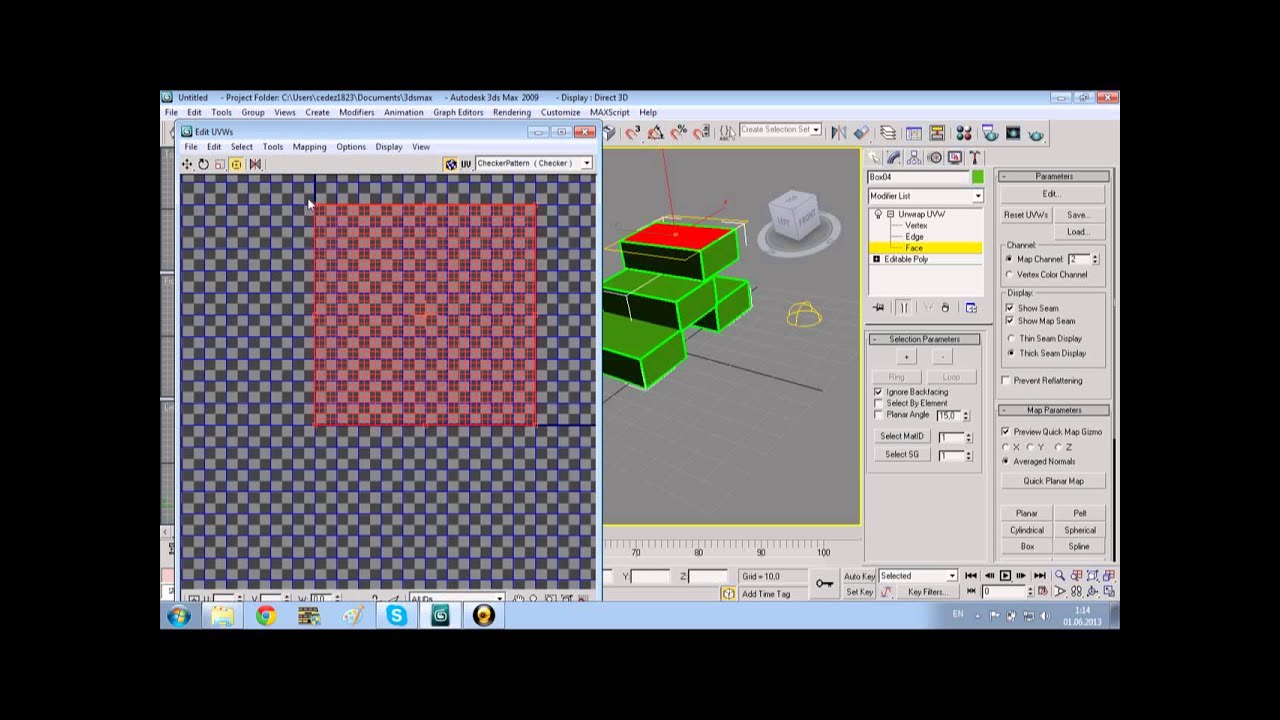The width and height of the screenshot is (1280, 720).
Task: Open the Mapping menu in Edit UVWs
Action: (309, 147)
